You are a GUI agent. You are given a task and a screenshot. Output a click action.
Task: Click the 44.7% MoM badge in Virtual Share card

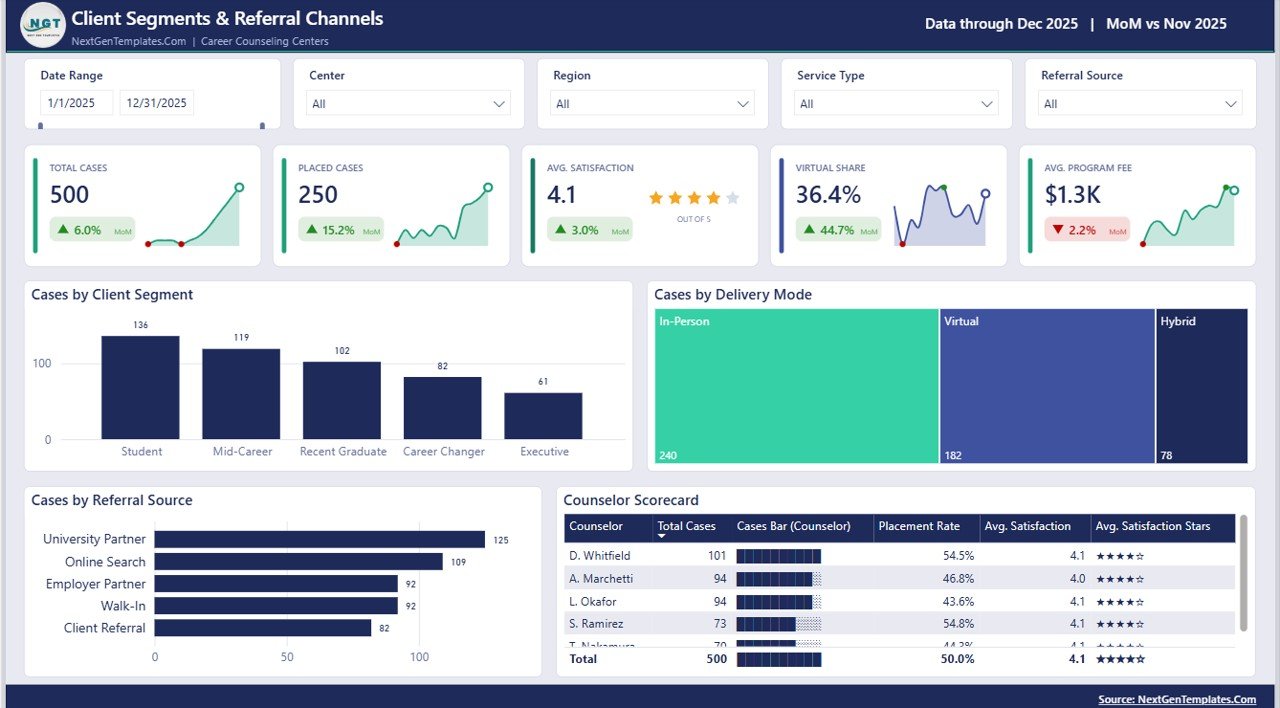(839, 230)
